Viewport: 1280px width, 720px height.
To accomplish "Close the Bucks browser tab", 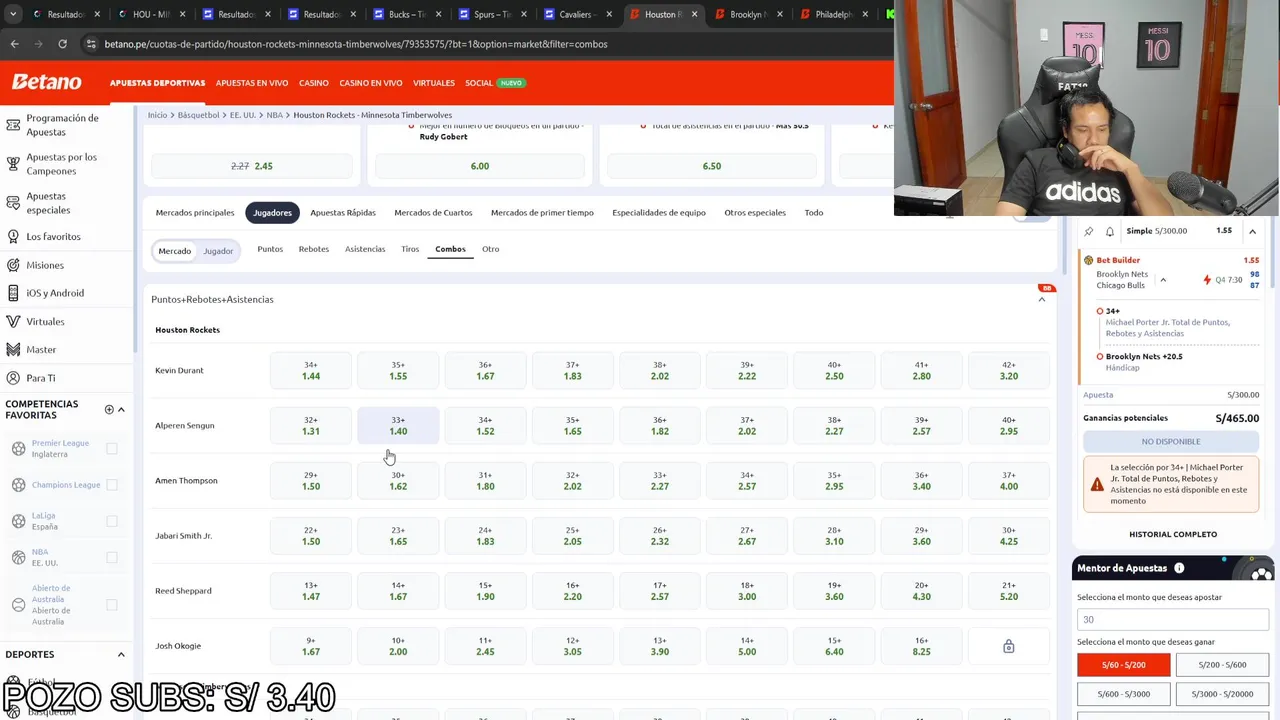I will tap(439, 15).
